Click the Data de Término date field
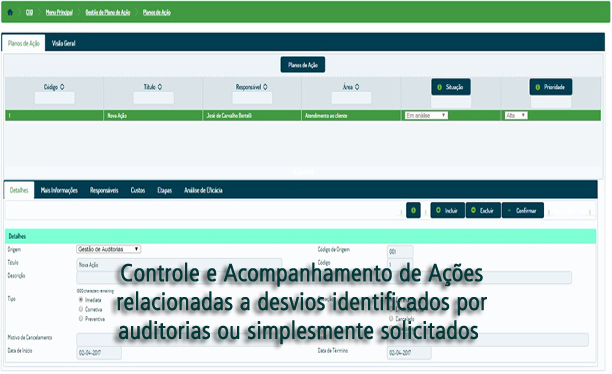The height and width of the screenshot is (374, 612). pos(409,353)
